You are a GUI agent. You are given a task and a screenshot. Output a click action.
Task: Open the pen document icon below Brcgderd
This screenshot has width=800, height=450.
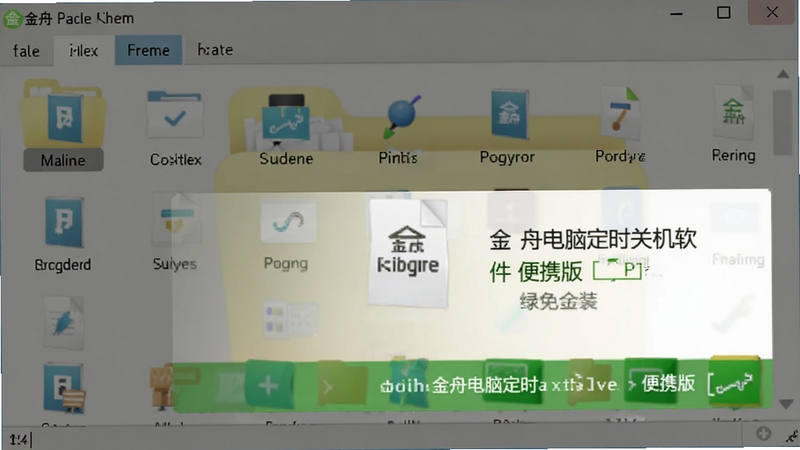[x=63, y=323]
